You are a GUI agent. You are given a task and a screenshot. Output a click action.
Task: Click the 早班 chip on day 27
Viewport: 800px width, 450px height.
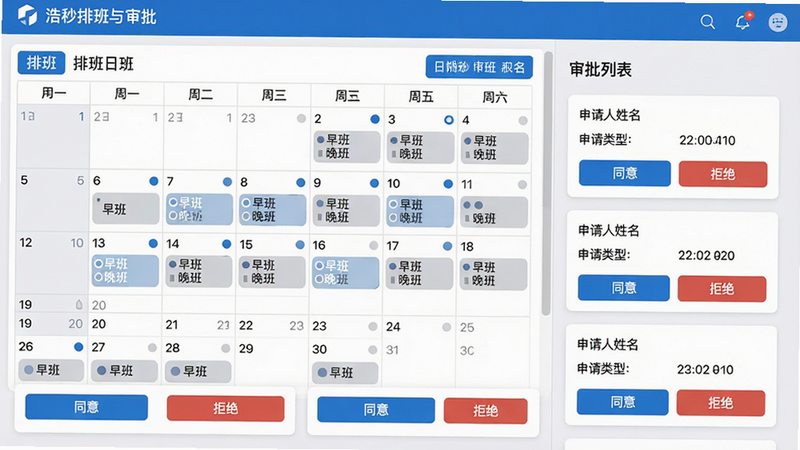pos(124,371)
